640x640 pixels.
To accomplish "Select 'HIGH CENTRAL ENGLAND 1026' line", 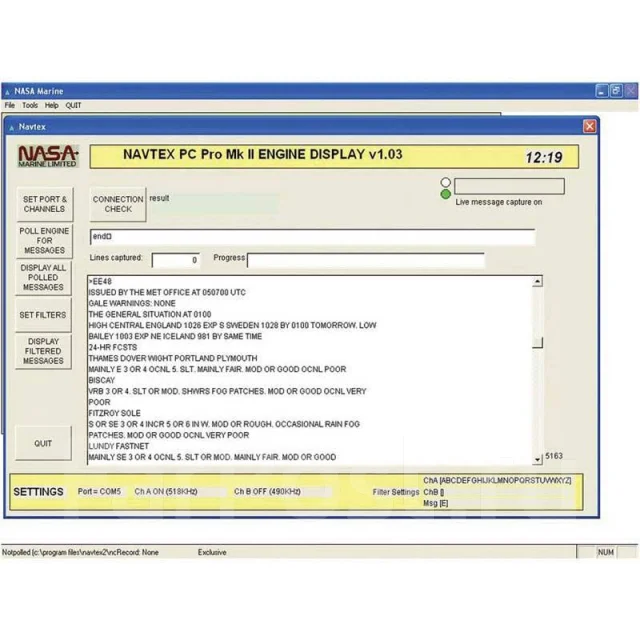I will (x=232, y=325).
